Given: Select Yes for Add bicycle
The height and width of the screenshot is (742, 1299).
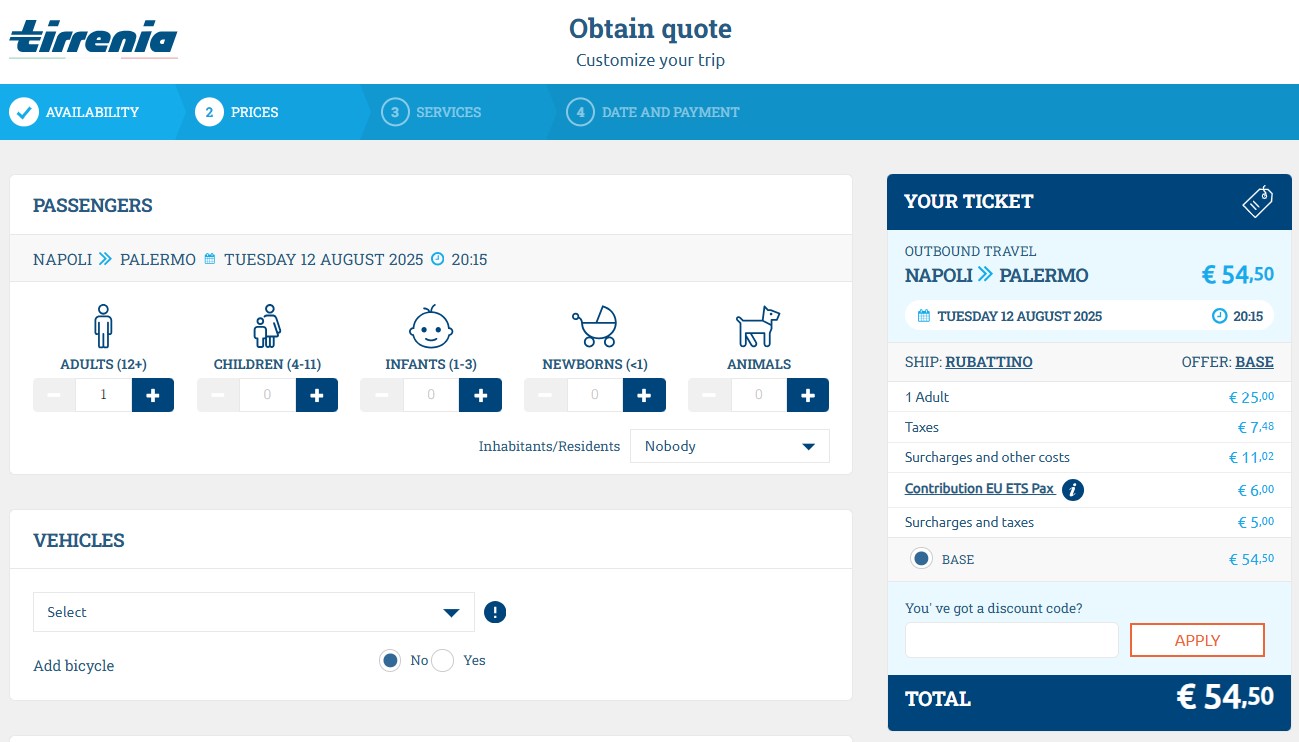Looking at the screenshot, I should 443,661.
